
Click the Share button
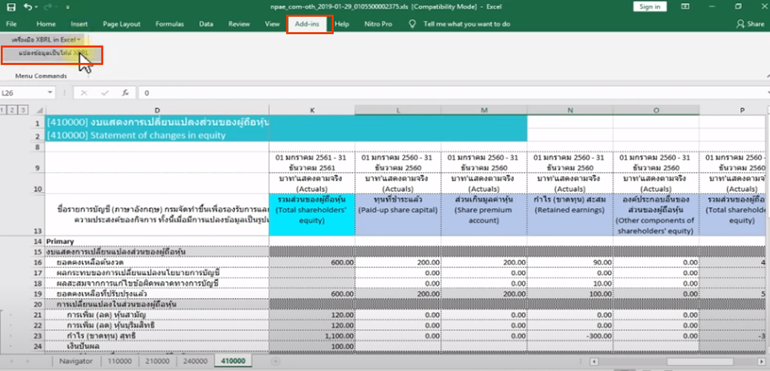(x=750, y=24)
